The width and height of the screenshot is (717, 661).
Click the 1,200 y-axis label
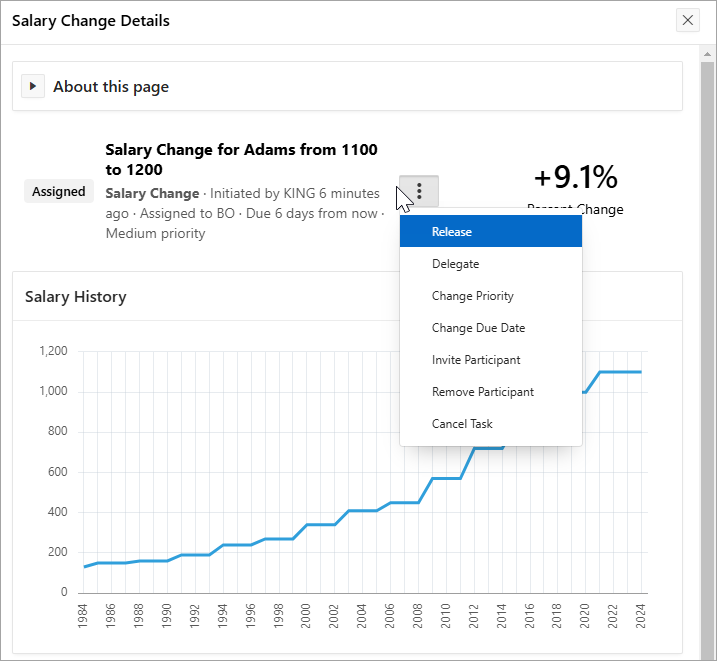tap(52, 352)
